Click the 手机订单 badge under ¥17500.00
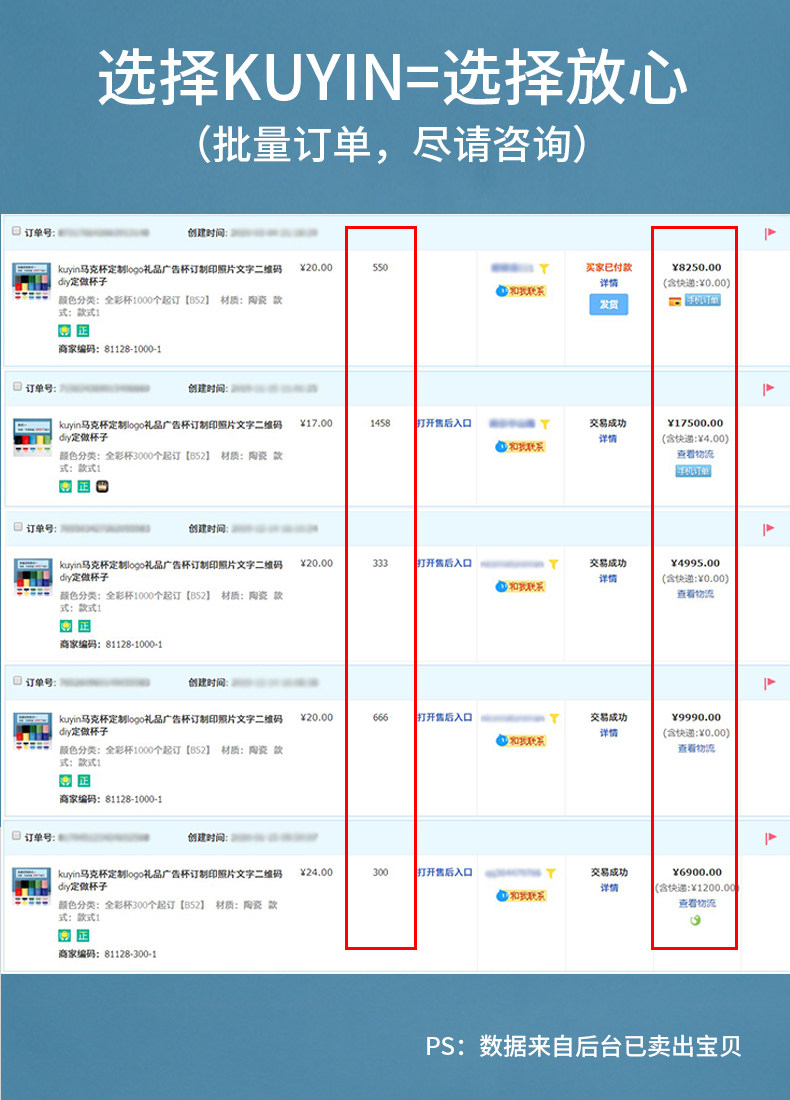Image resolution: width=790 pixels, height=1100 pixels. (693, 471)
